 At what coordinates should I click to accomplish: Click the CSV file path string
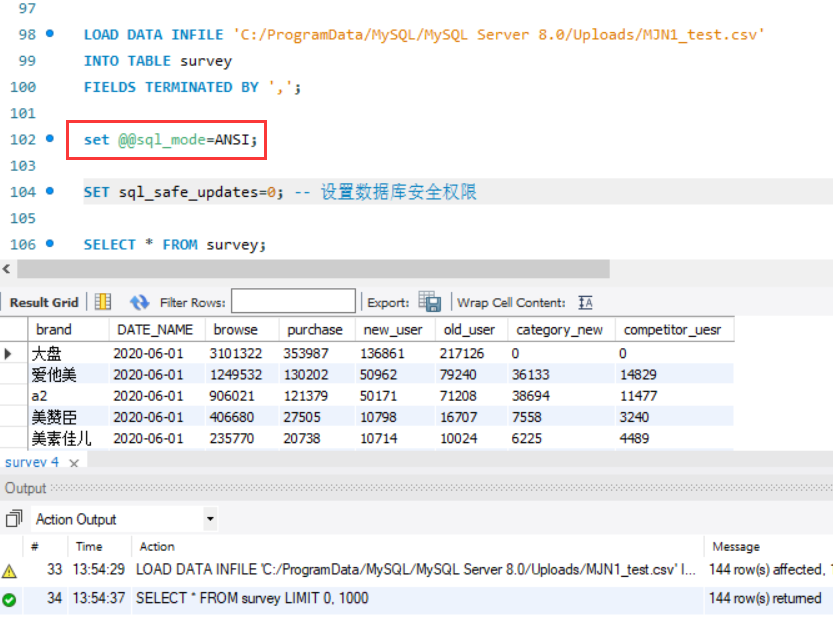click(x=499, y=35)
